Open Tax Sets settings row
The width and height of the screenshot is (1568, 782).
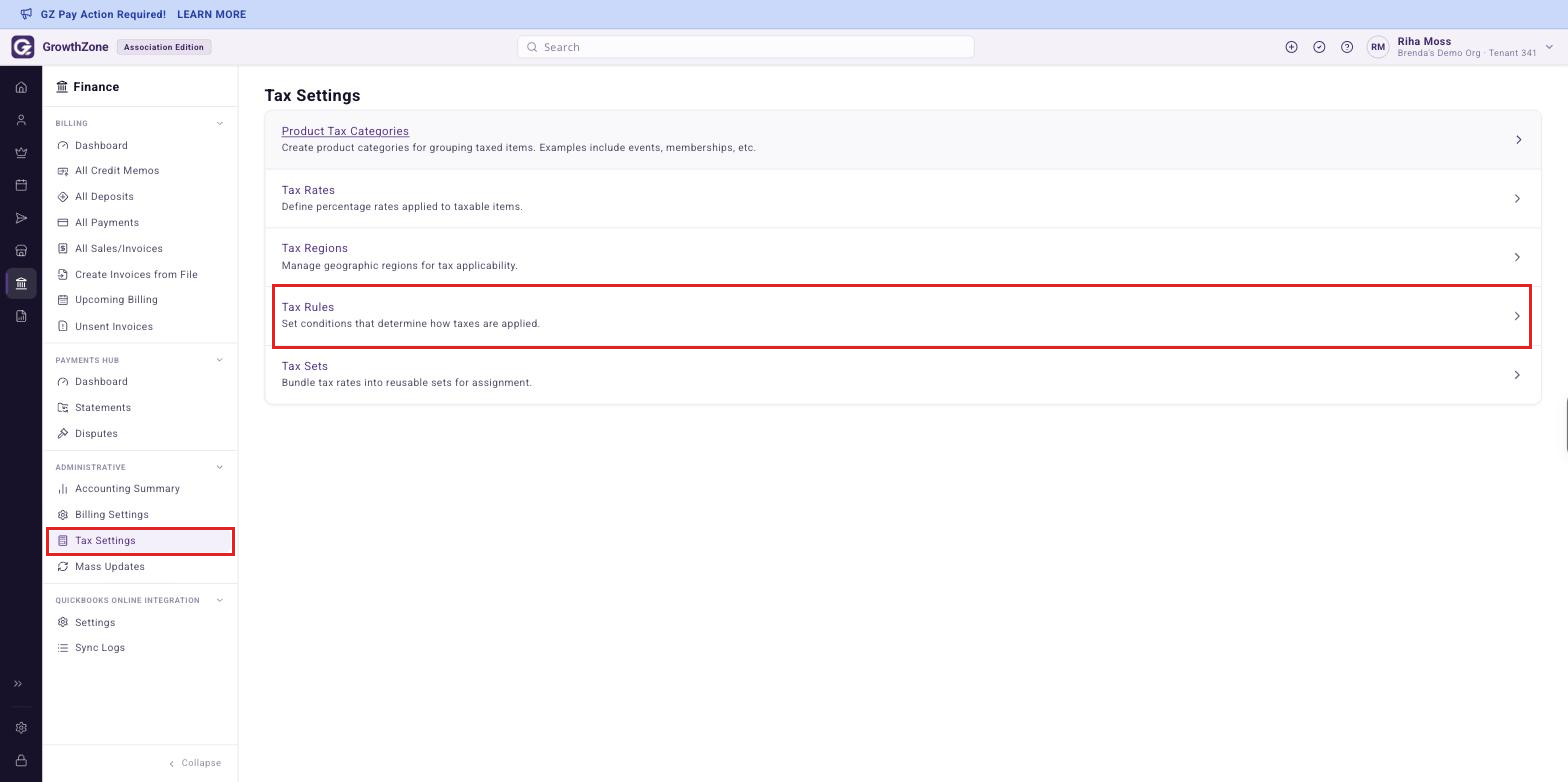(902, 375)
